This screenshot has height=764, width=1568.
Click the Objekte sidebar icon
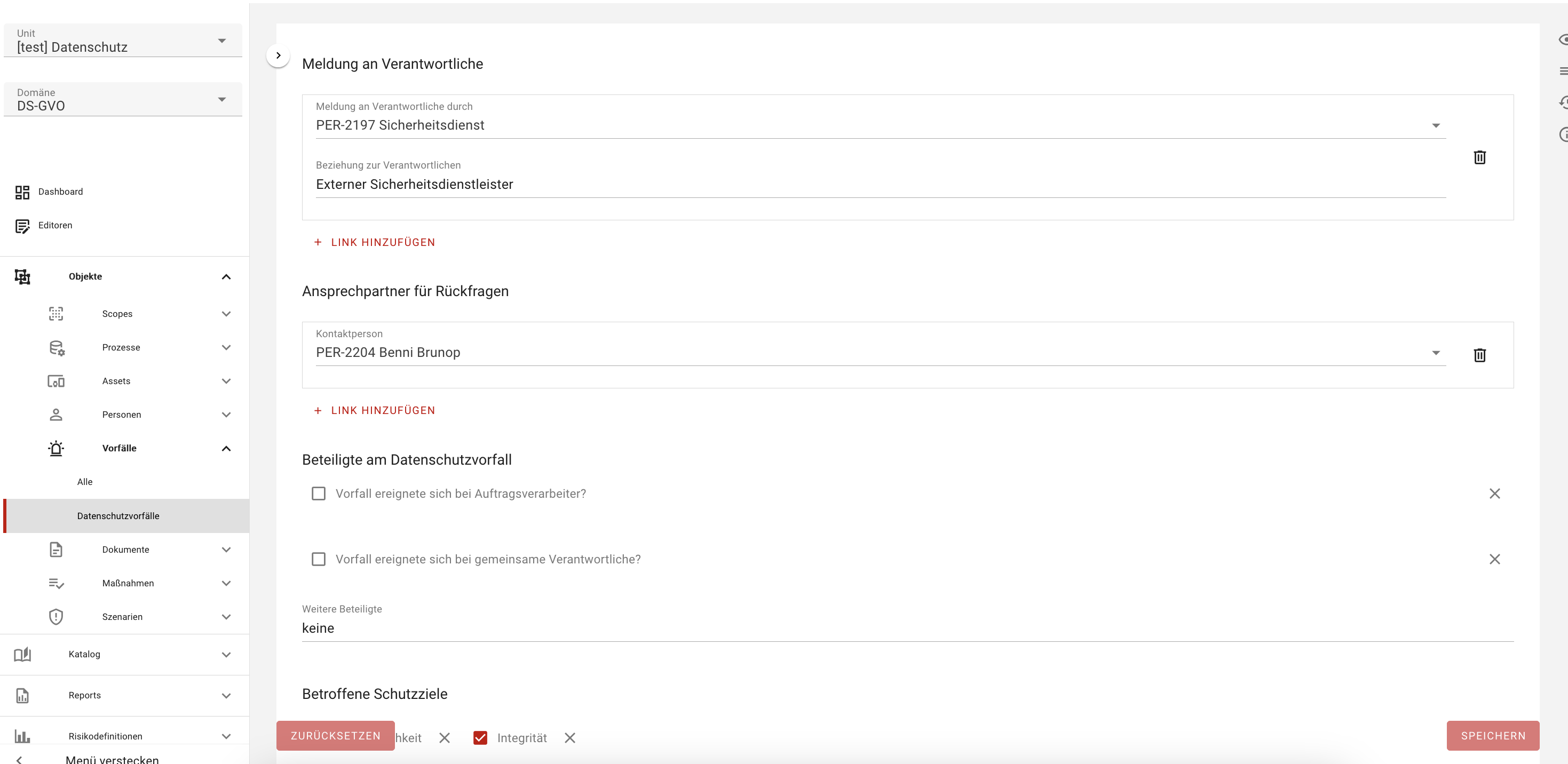click(22, 276)
